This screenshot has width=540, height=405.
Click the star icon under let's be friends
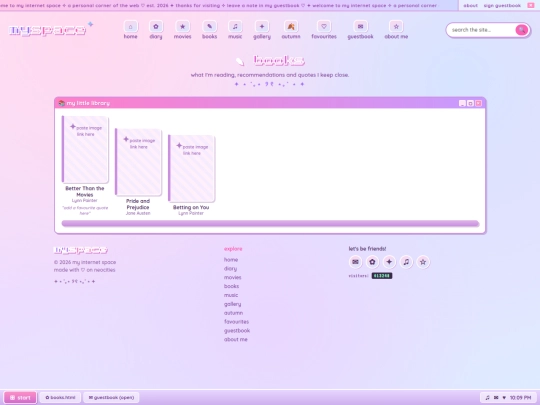423,262
